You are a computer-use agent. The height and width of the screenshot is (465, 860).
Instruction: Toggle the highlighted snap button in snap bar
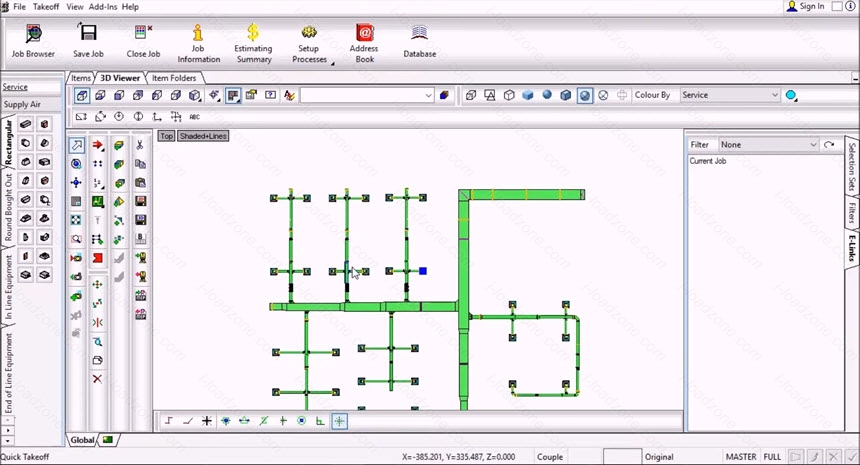pyautogui.click(x=340, y=421)
